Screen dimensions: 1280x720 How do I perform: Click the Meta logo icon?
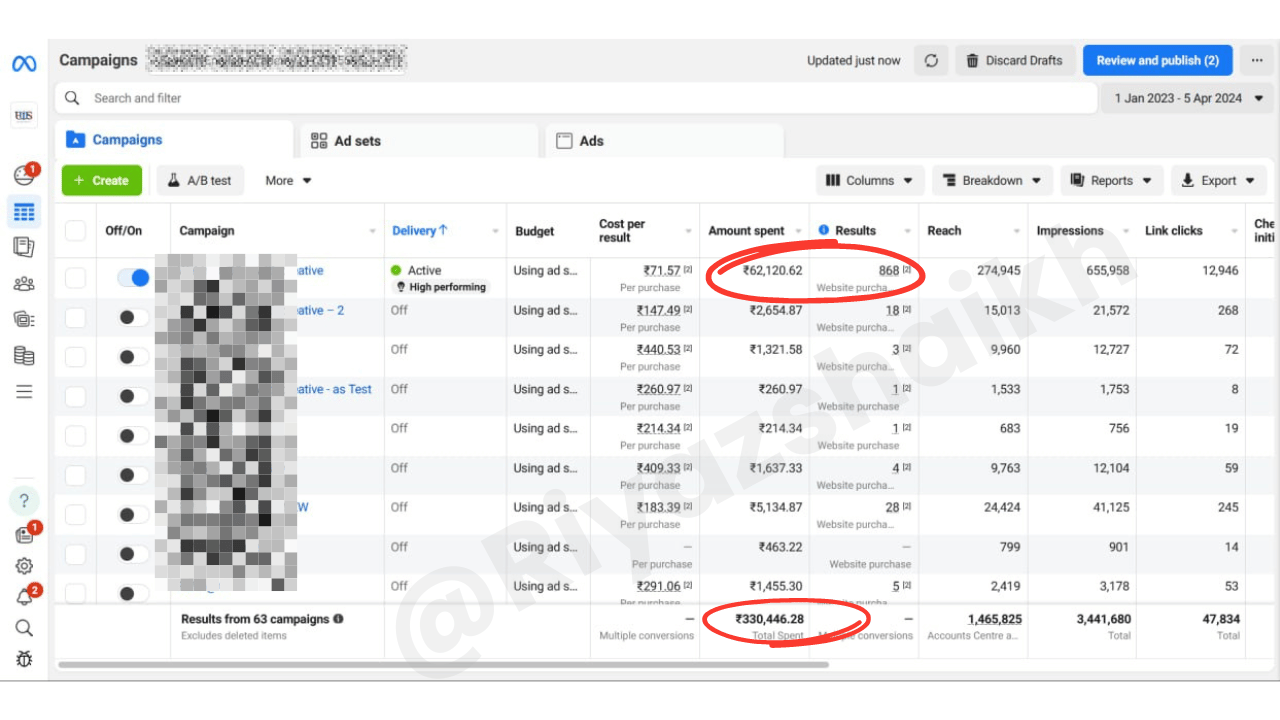pyautogui.click(x=24, y=64)
